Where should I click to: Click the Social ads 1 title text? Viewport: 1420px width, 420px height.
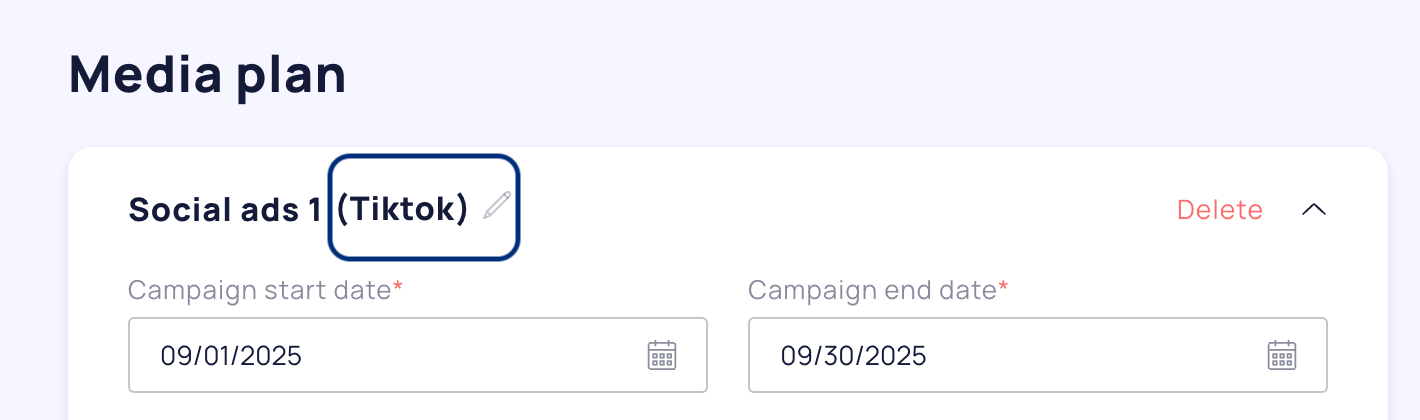pyautogui.click(x=224, y=210)
